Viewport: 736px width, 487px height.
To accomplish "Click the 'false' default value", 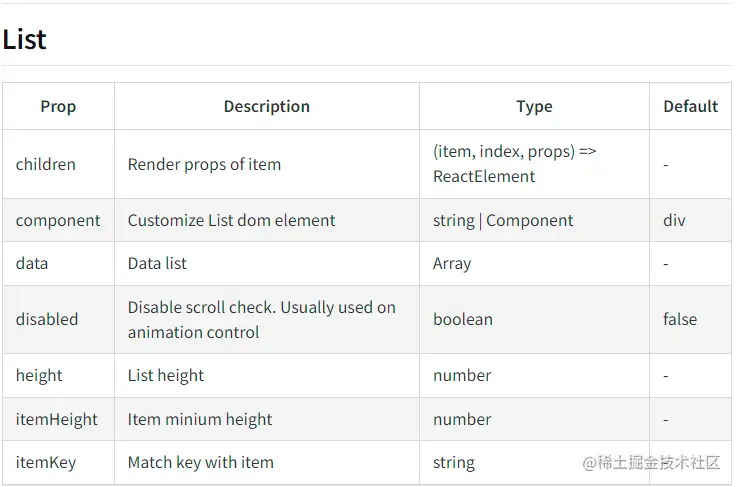I will [x=680, y=320].
